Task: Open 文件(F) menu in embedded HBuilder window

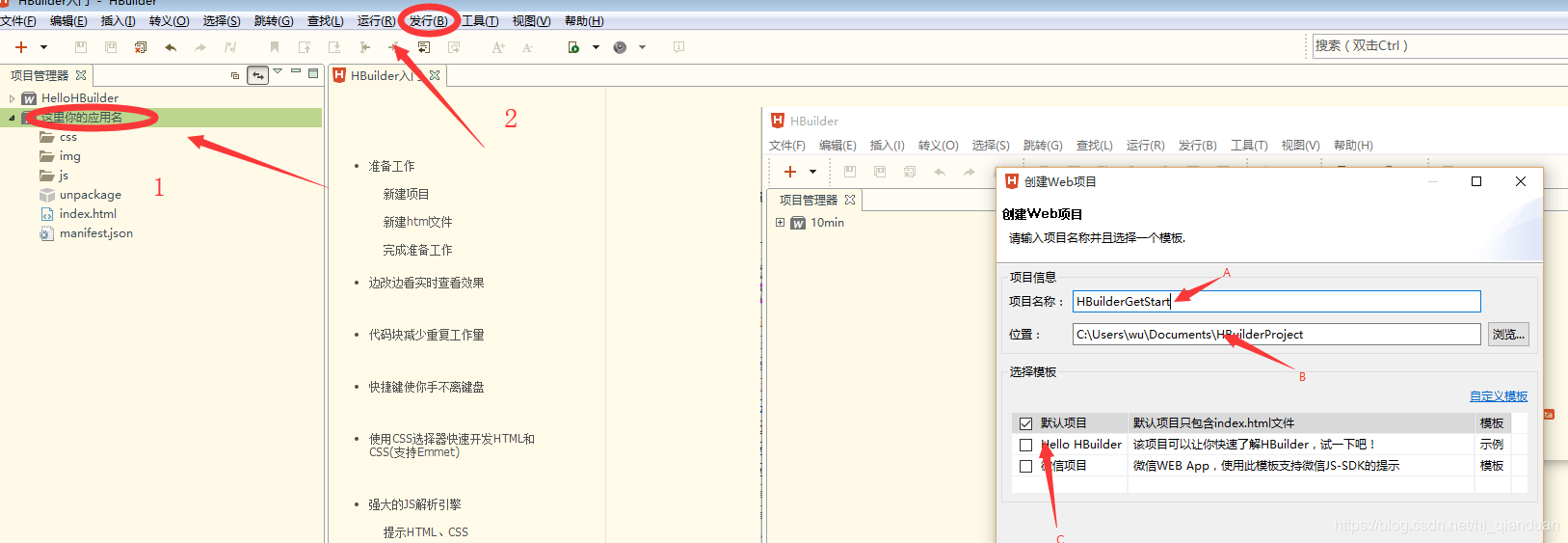Action: 787,146
